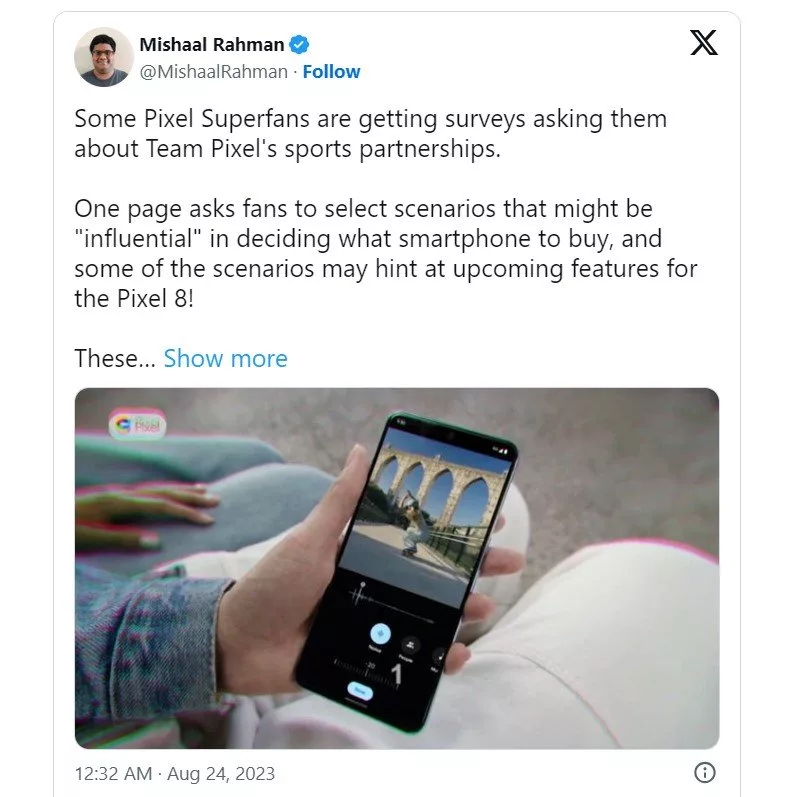Image resolution: width=795 pixels, height=797 pixels.
Task: Click the X logo icon
Action: [x=704, y=45]
